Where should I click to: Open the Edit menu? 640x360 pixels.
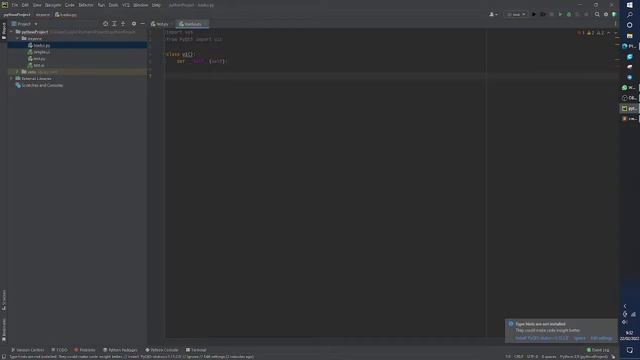tap(25, 5)
